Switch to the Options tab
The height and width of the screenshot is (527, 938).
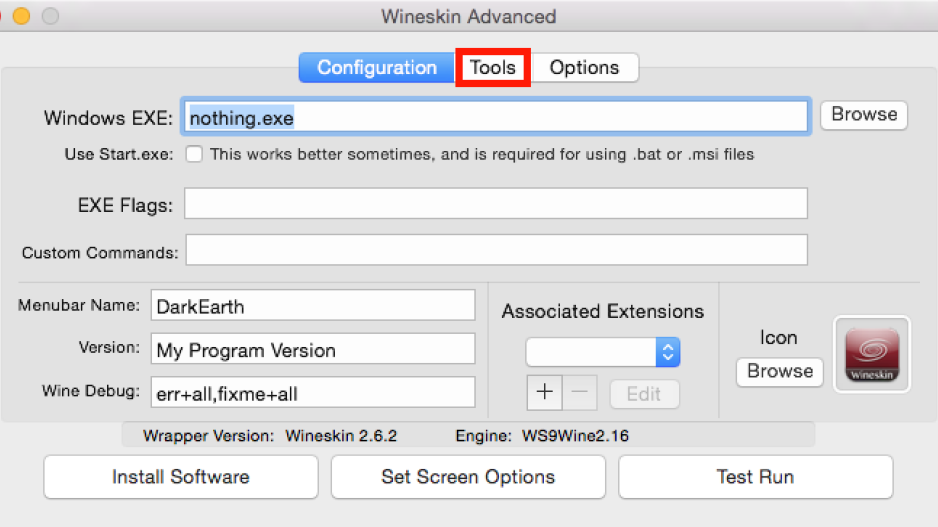tap(584, 68)
